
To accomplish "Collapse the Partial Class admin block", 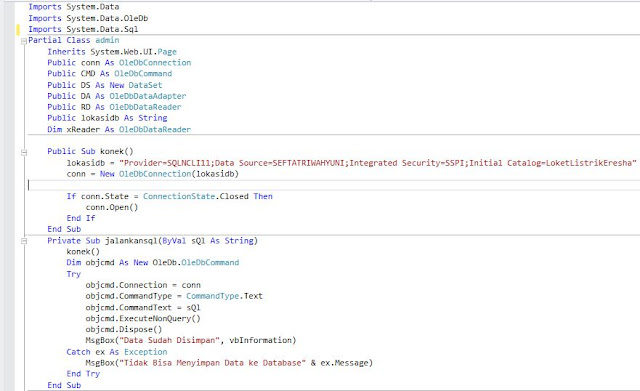I will [24, 41].
